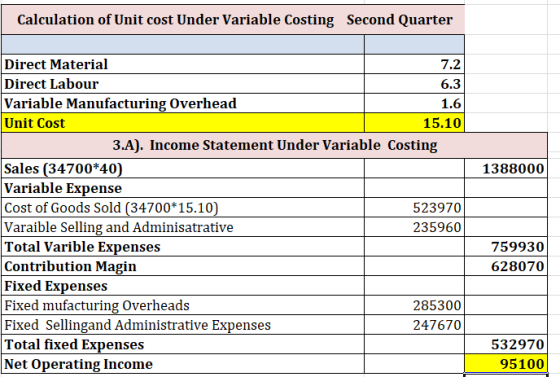This screenshot has height=377, width=560.
Task: Select 'Fixed mufacturing Overheads' cell
Action: pyautogui.click(x=183, y=305)
